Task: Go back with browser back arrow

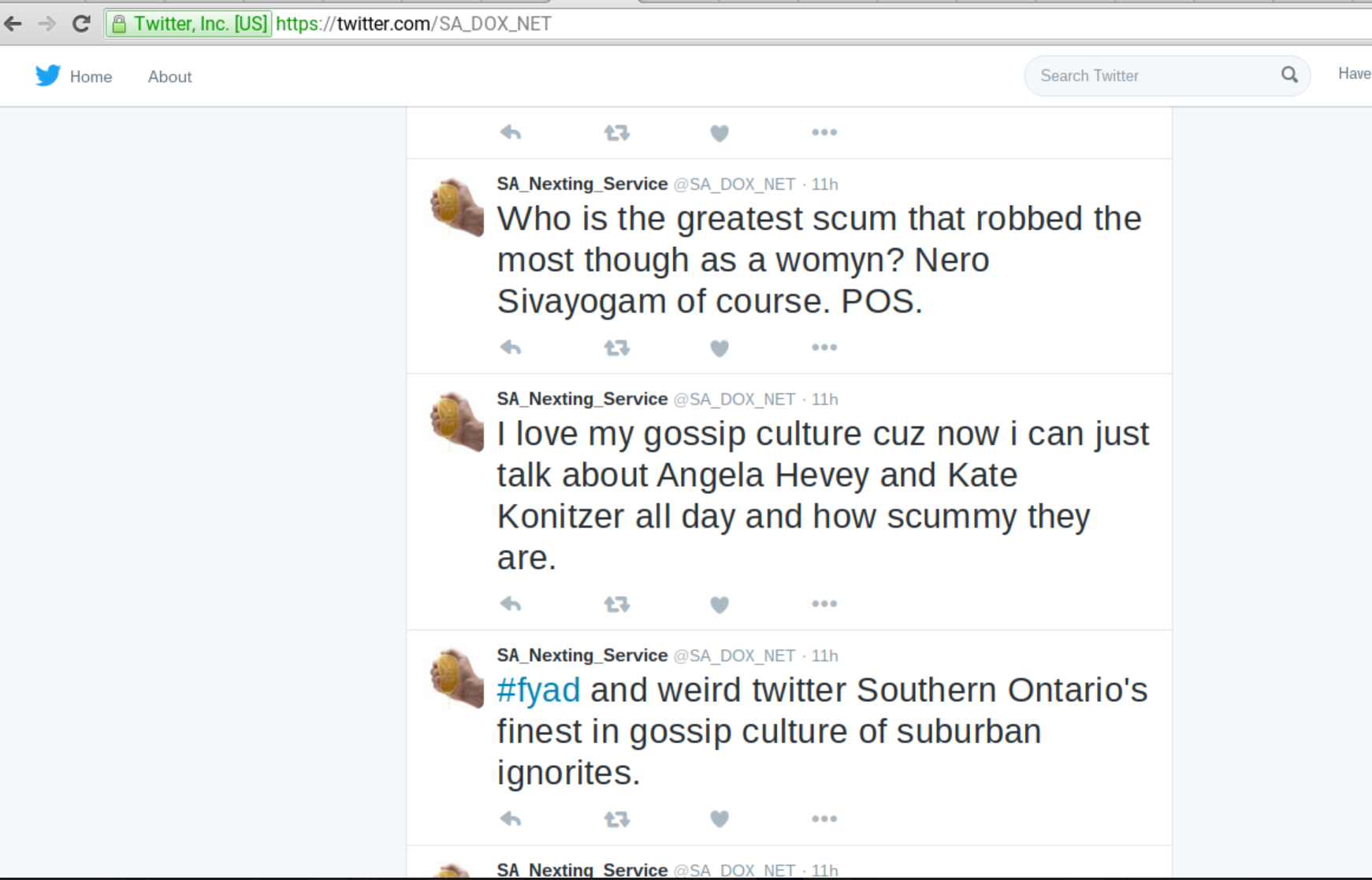Action: coord(13,24)
